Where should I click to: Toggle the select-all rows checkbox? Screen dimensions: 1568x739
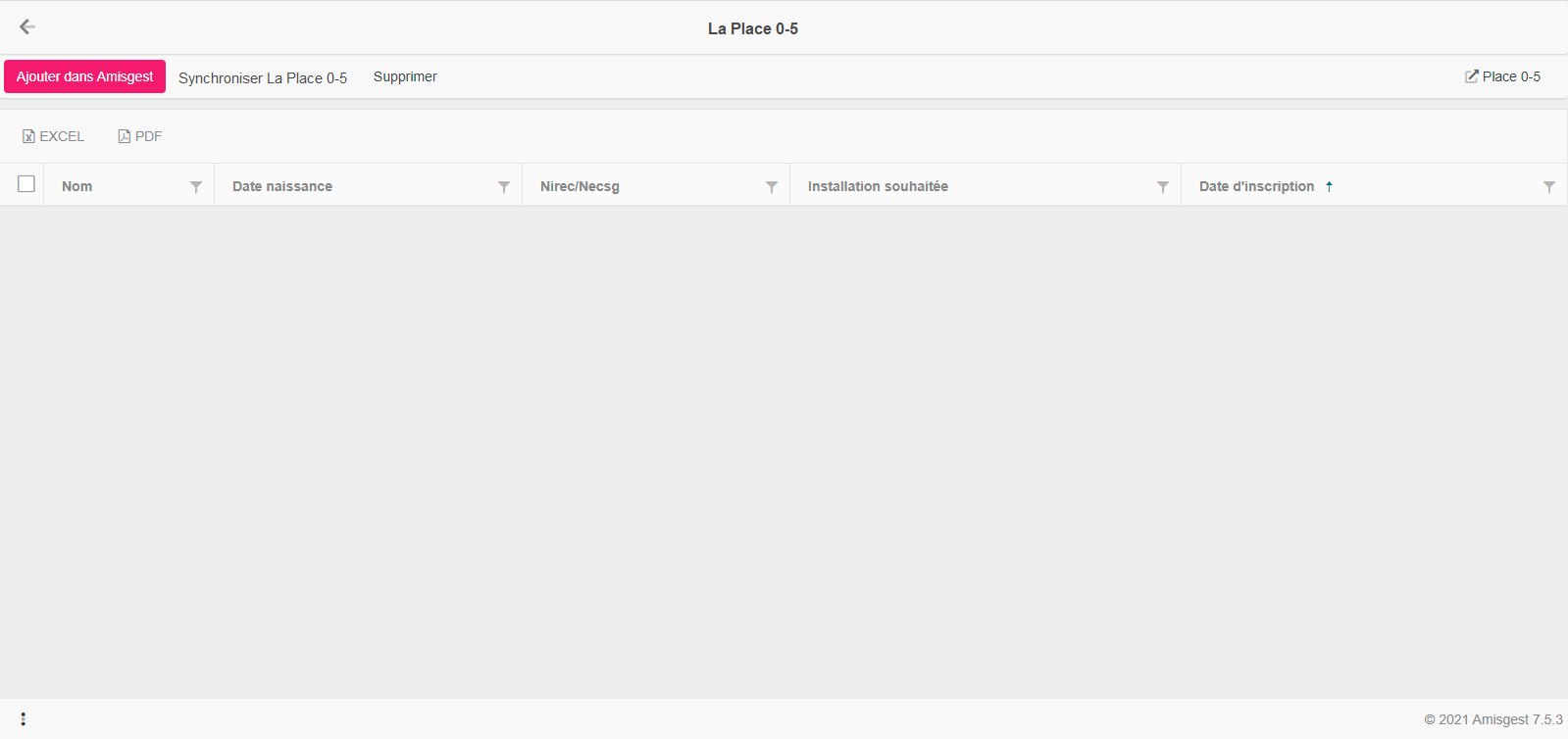(26, 183)
